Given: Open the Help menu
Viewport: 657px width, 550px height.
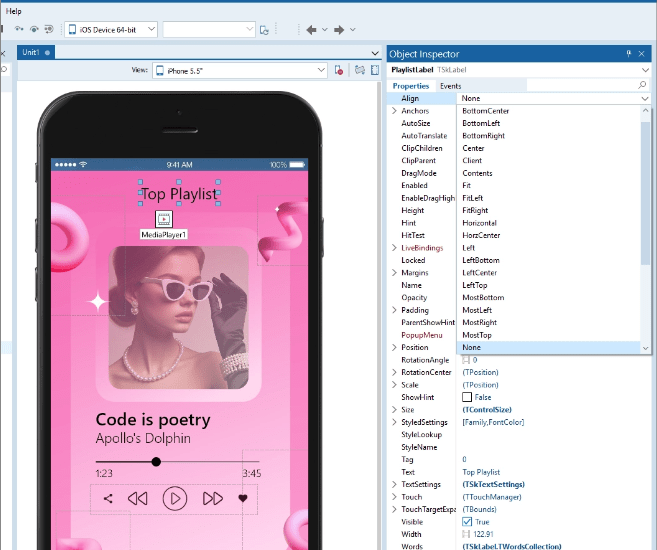Looking at the screenshot, I should click(x=14, y=10).
